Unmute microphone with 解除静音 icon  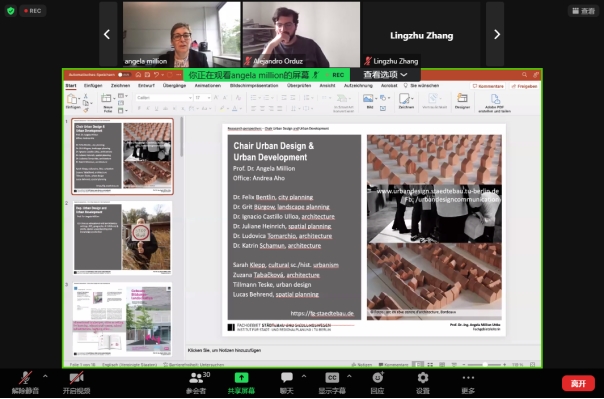click(x=25, y=378)
